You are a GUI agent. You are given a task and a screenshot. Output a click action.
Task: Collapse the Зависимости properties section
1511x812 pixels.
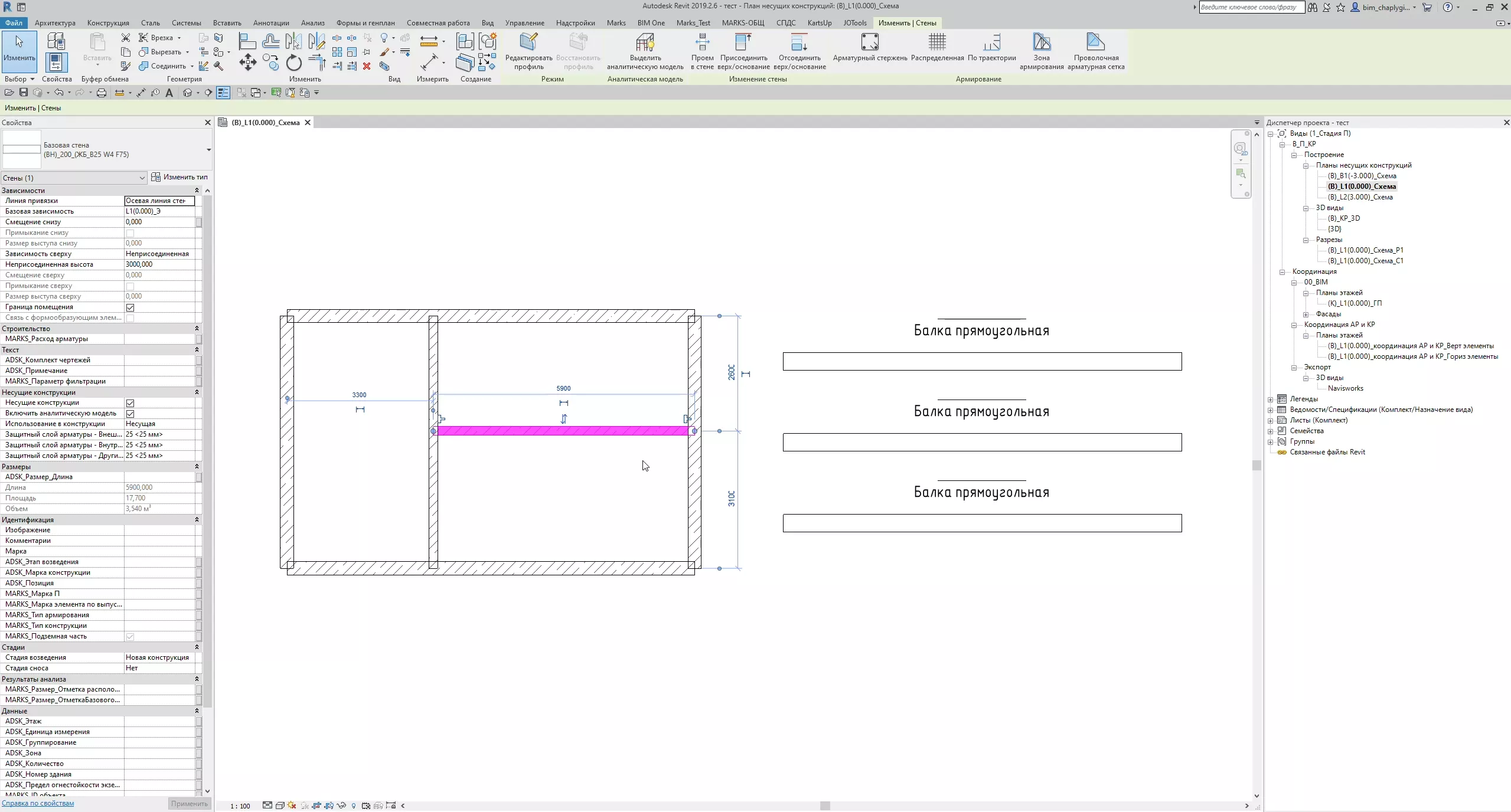point(197,191)
